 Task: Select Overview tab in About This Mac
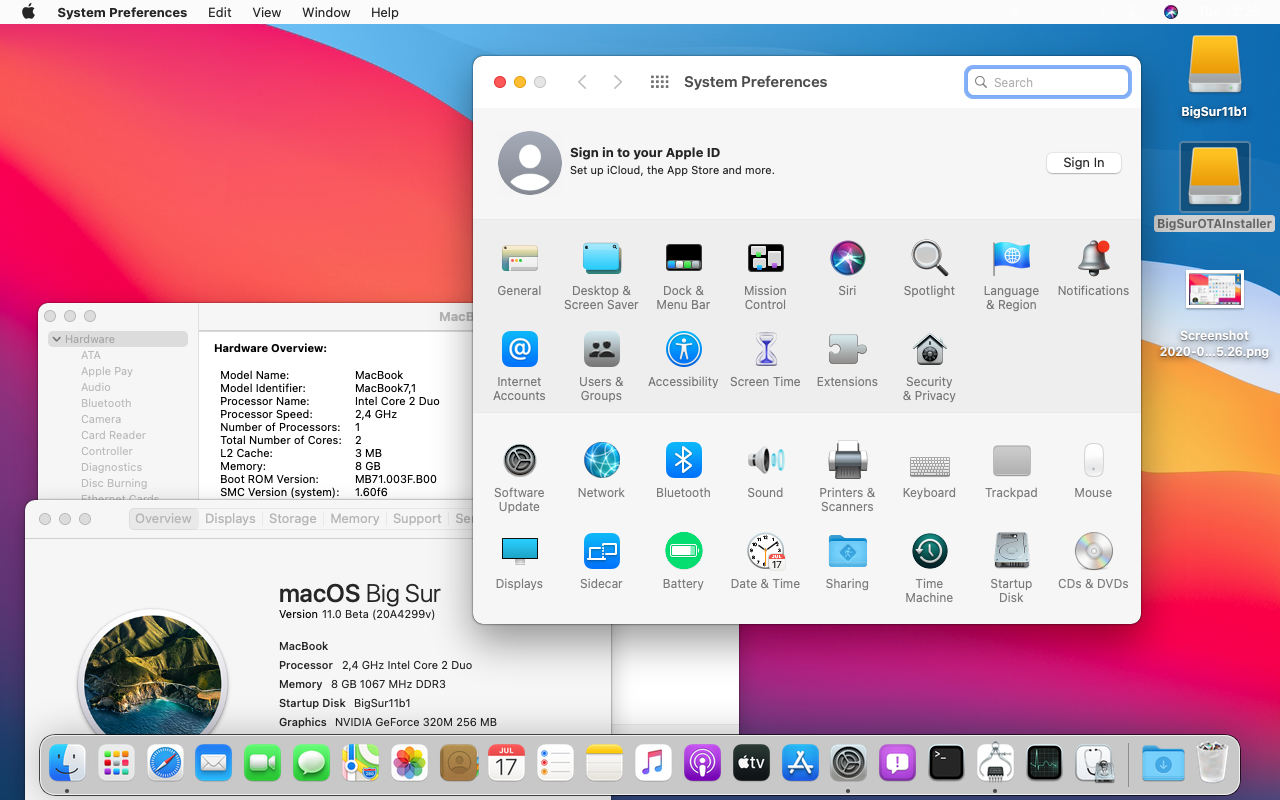pyautogui.click(x=163, y=519)
